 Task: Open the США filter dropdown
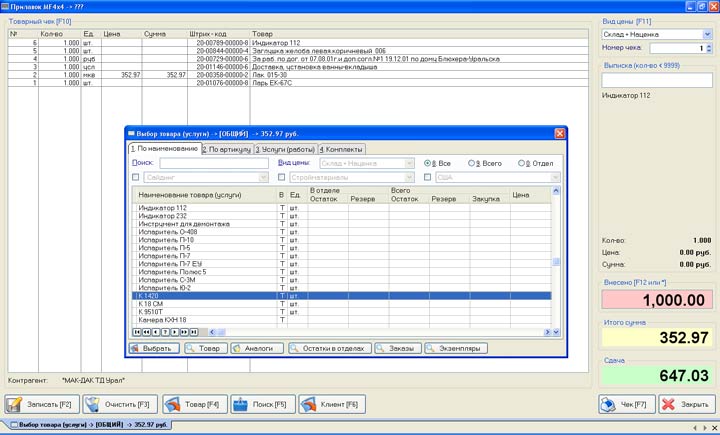[555, 177]
